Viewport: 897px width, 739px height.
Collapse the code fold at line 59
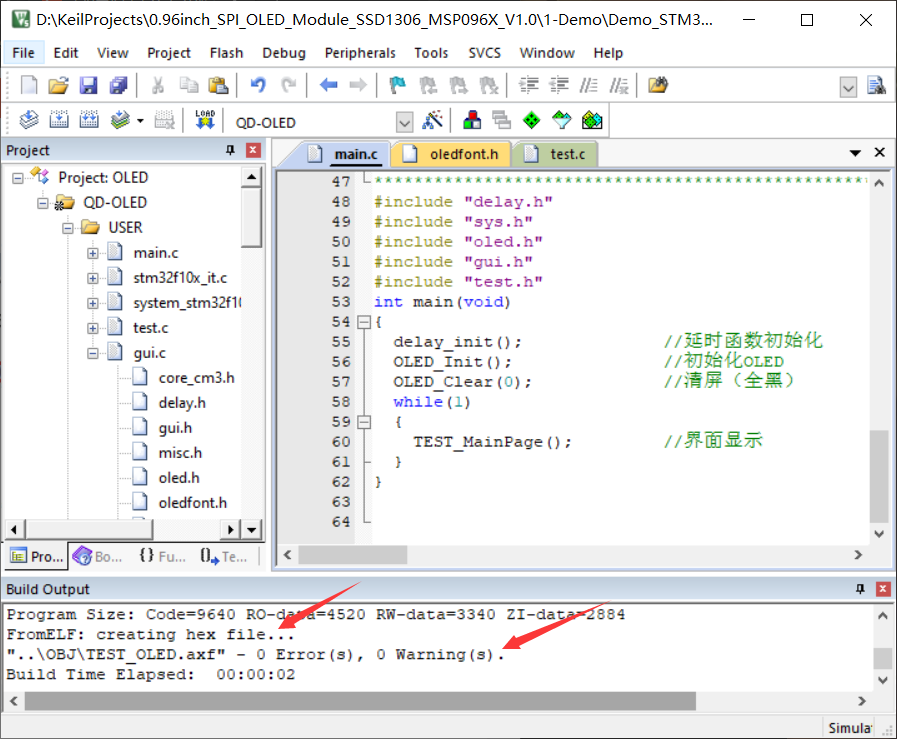pyautogui.click(x=364, y=422)
